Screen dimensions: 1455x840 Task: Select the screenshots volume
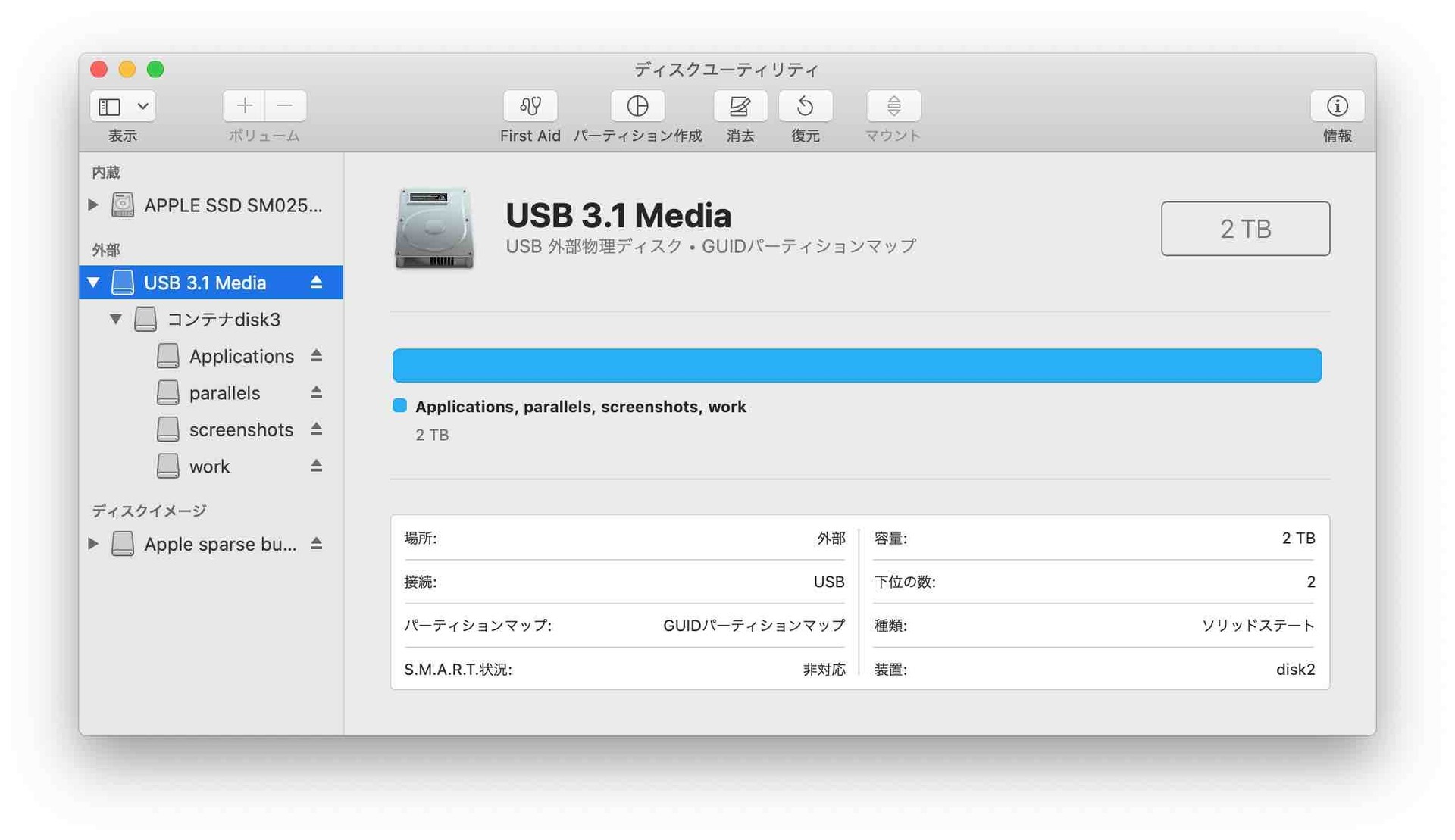coord(211,429)
